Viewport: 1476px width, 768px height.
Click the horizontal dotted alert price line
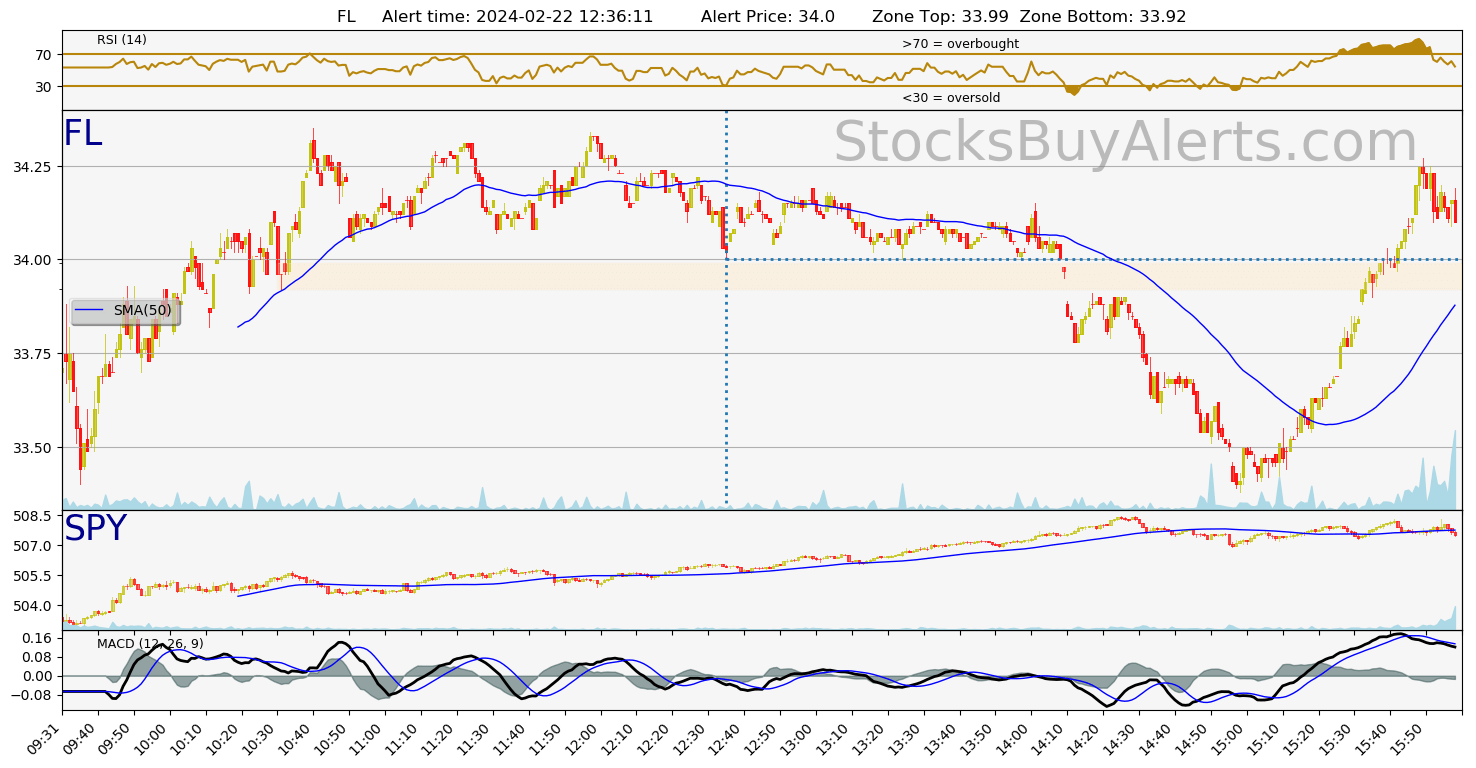(x=1092, y=260)
